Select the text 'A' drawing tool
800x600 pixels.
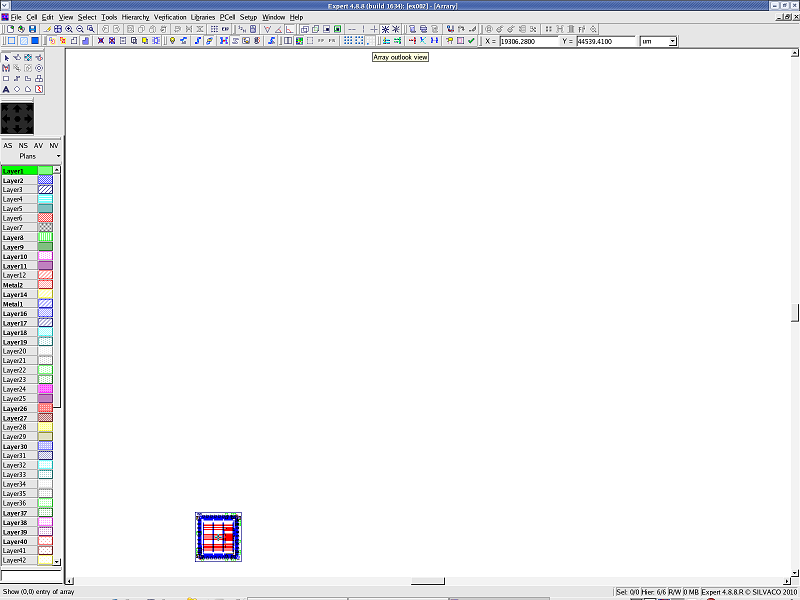tap(6, 89)
